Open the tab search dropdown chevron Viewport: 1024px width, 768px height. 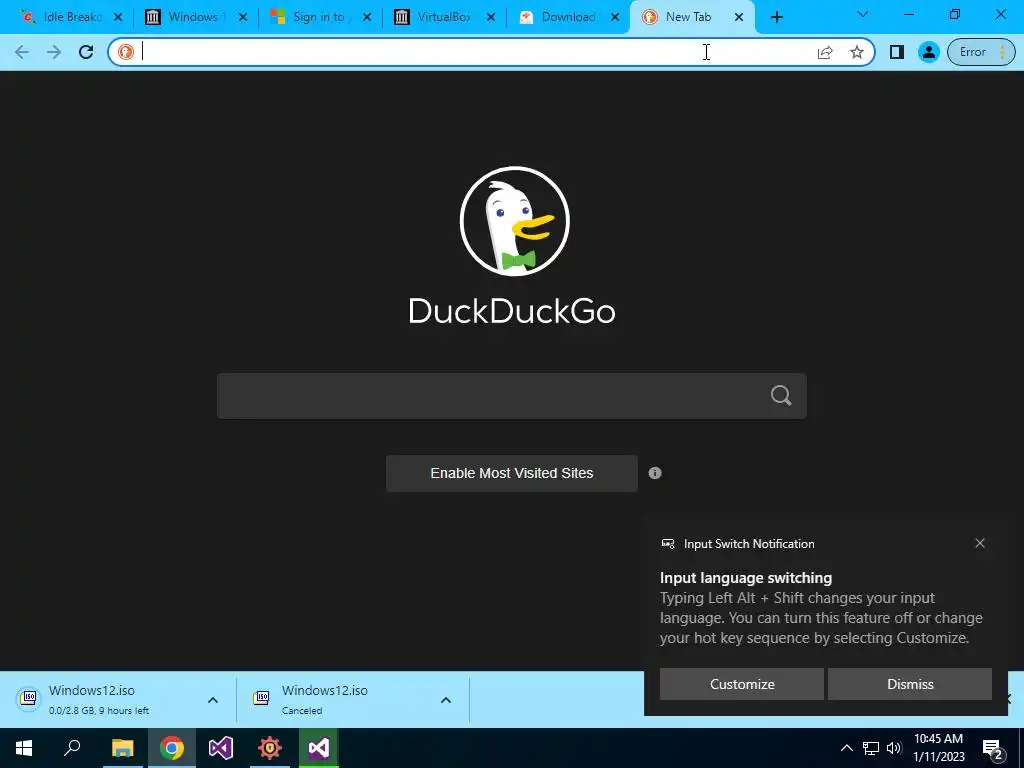pos(862,14)
